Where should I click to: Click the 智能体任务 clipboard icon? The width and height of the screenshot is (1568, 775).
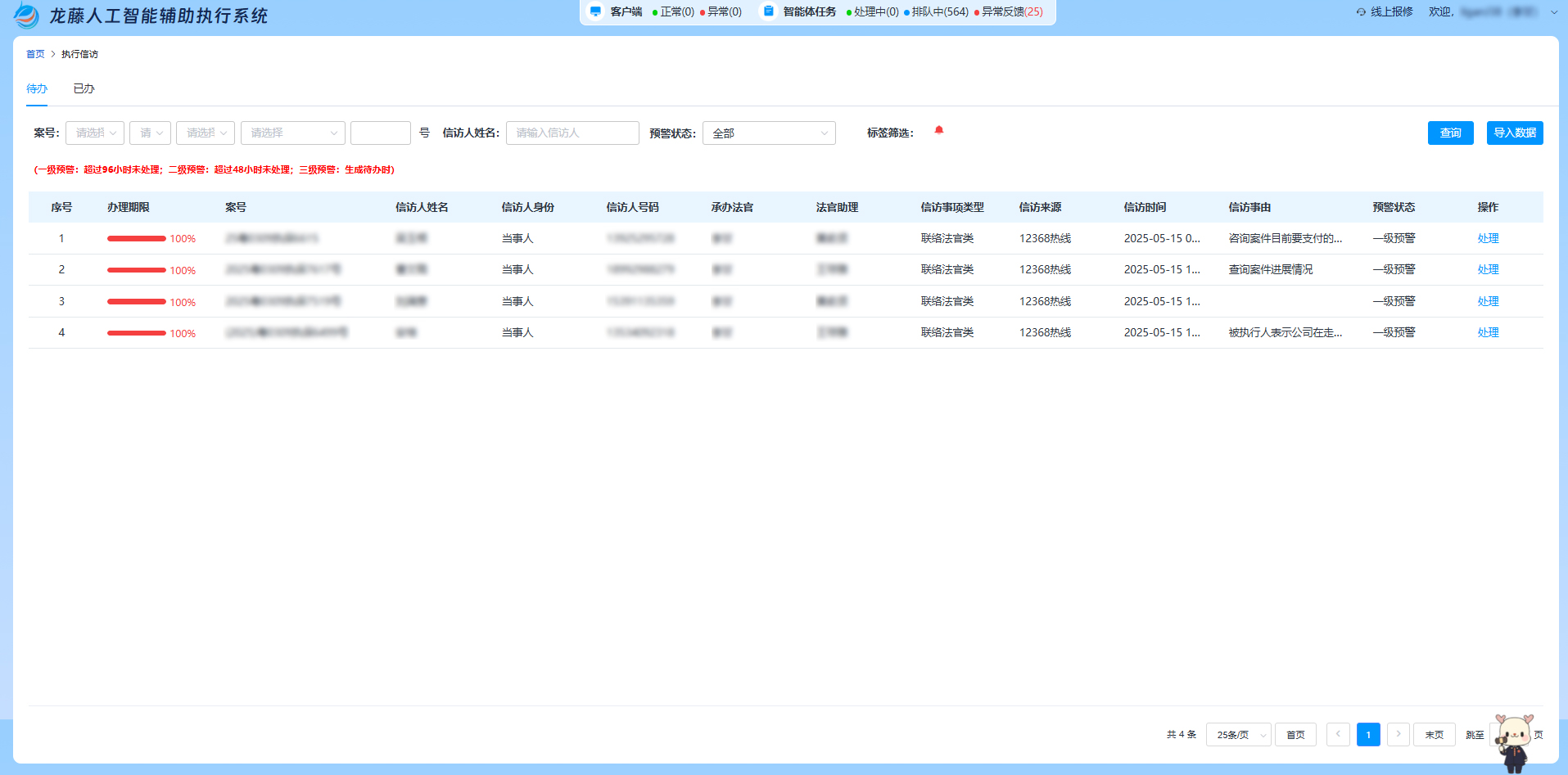tap(768, 11)
